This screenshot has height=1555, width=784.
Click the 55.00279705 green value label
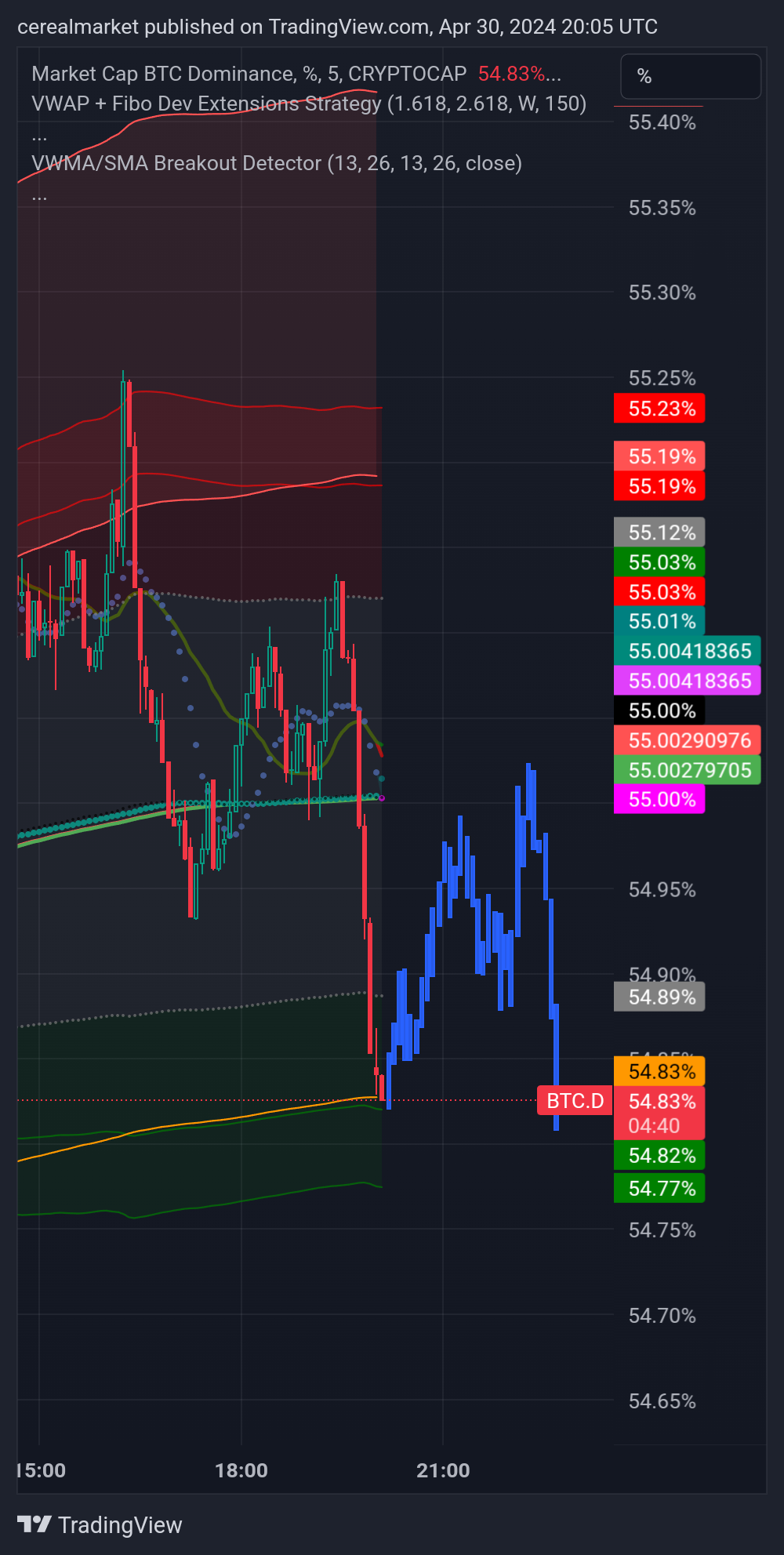click(x=688, y=770)
